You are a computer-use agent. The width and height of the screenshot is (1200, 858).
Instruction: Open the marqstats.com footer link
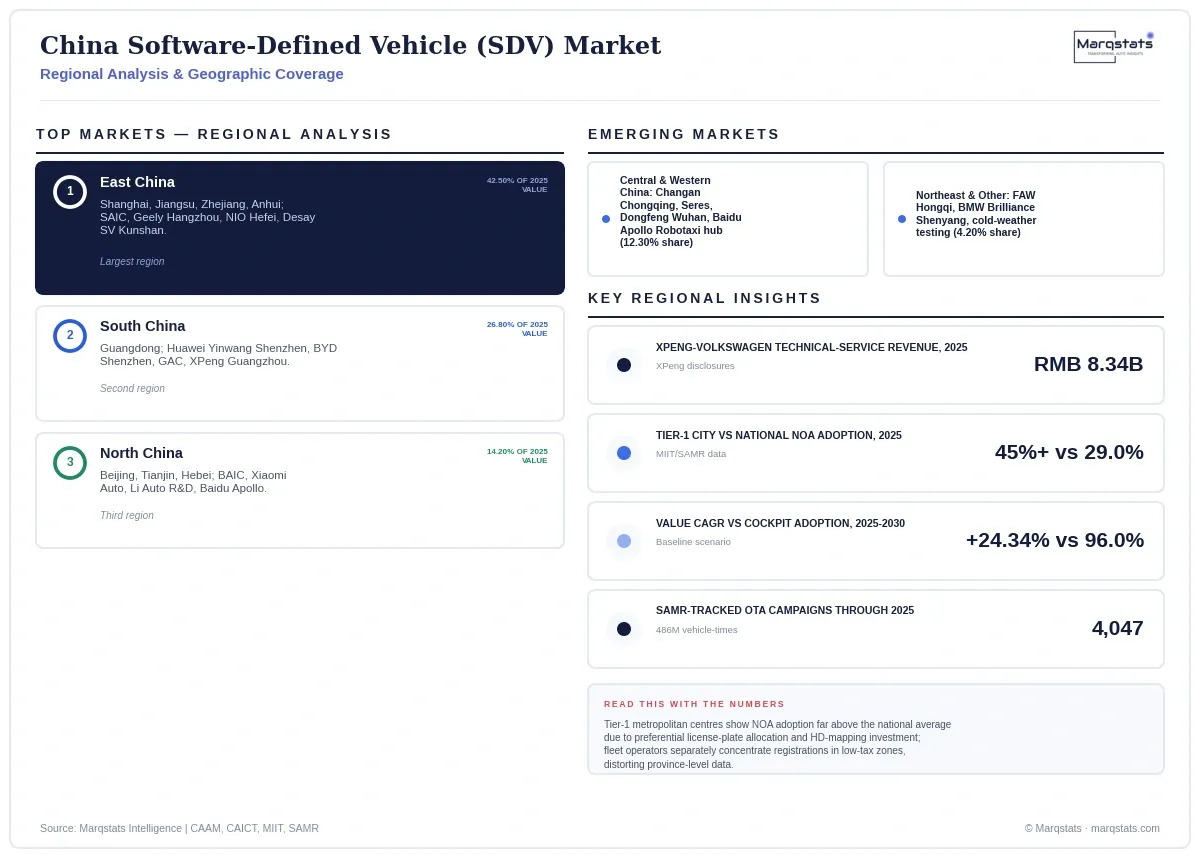coord(1125,828)
